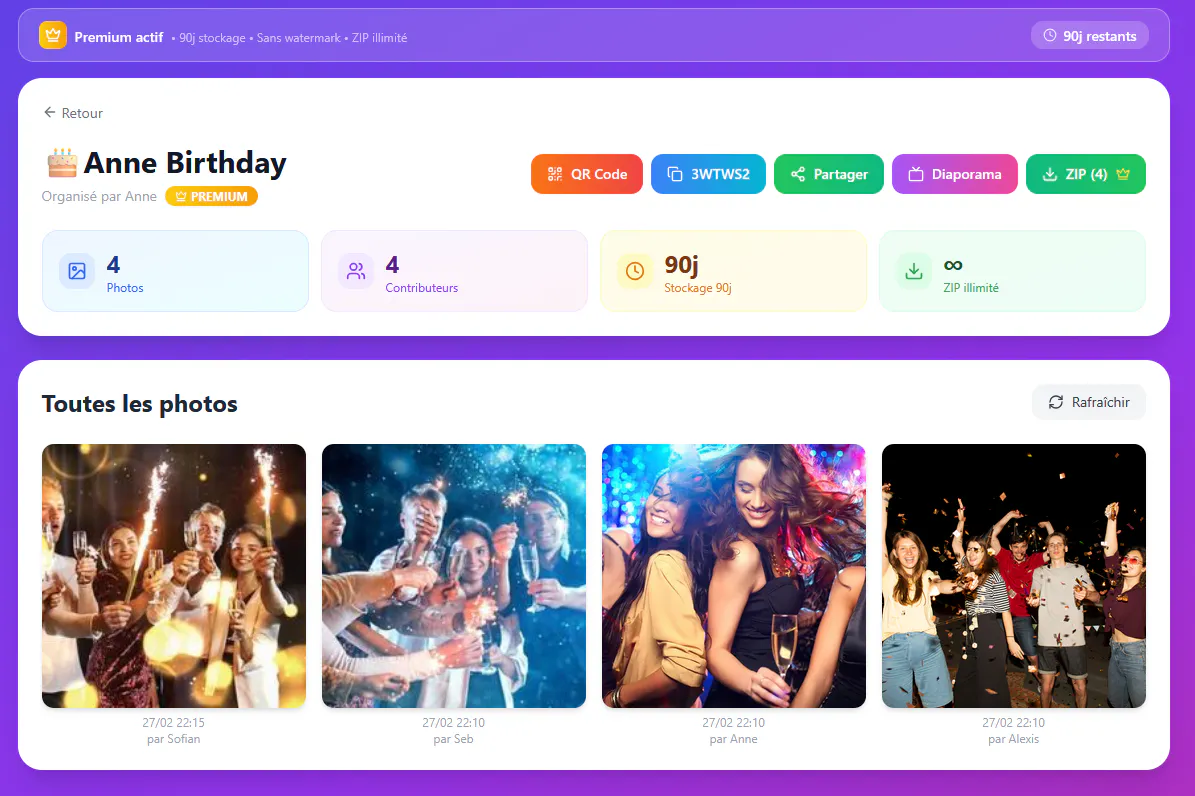Image resolution: width=1195 pixels, height=796 pixels.
Task: Click the Partager share button
Action: click(828, 174)
